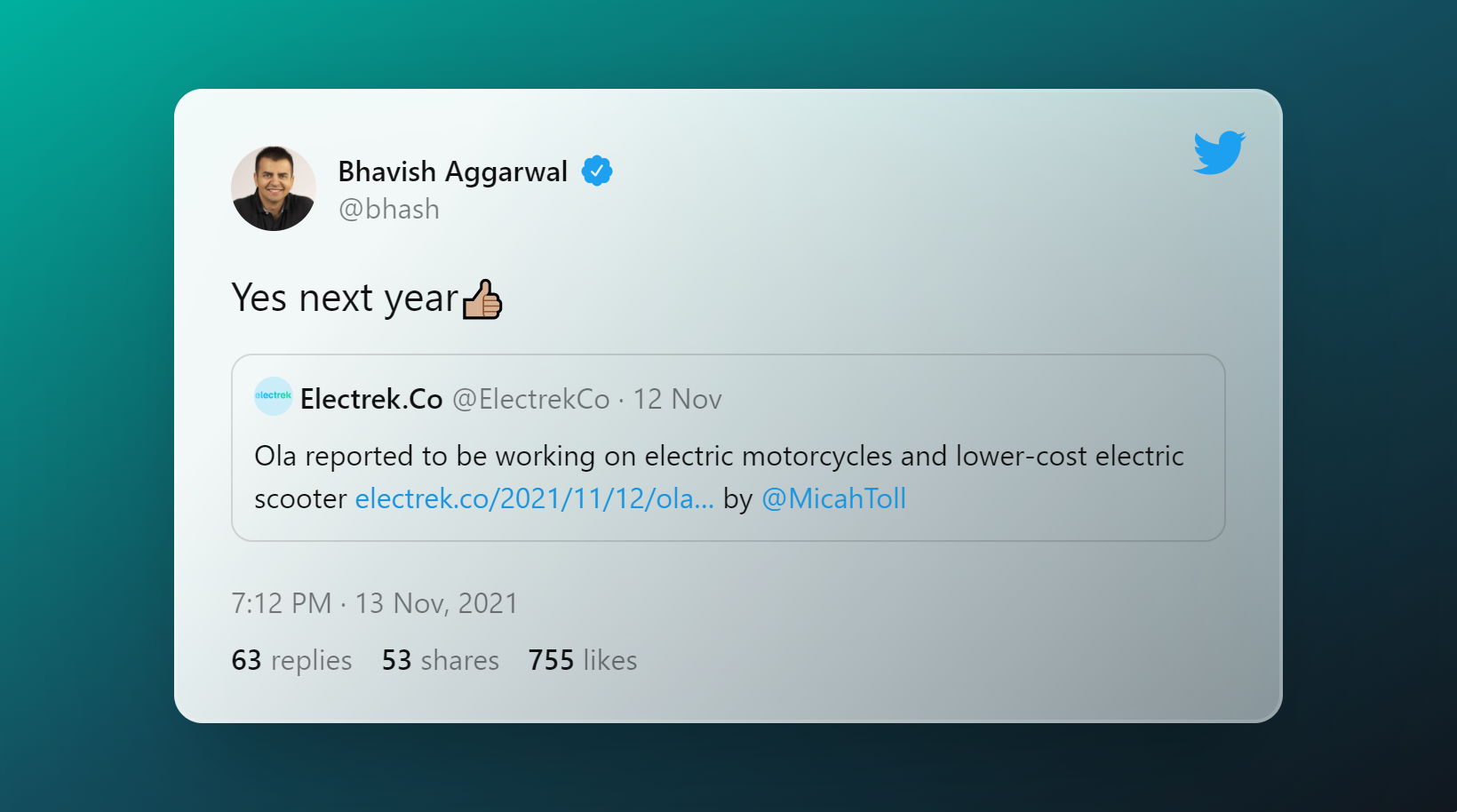View the 53 shares

point(441,660)
